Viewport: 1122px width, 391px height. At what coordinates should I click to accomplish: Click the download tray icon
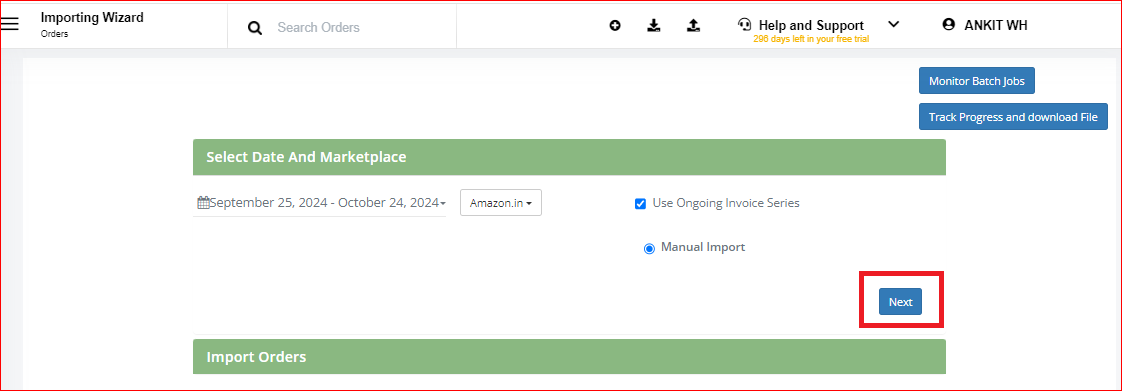pyautogui.click(x=653, y=26)
